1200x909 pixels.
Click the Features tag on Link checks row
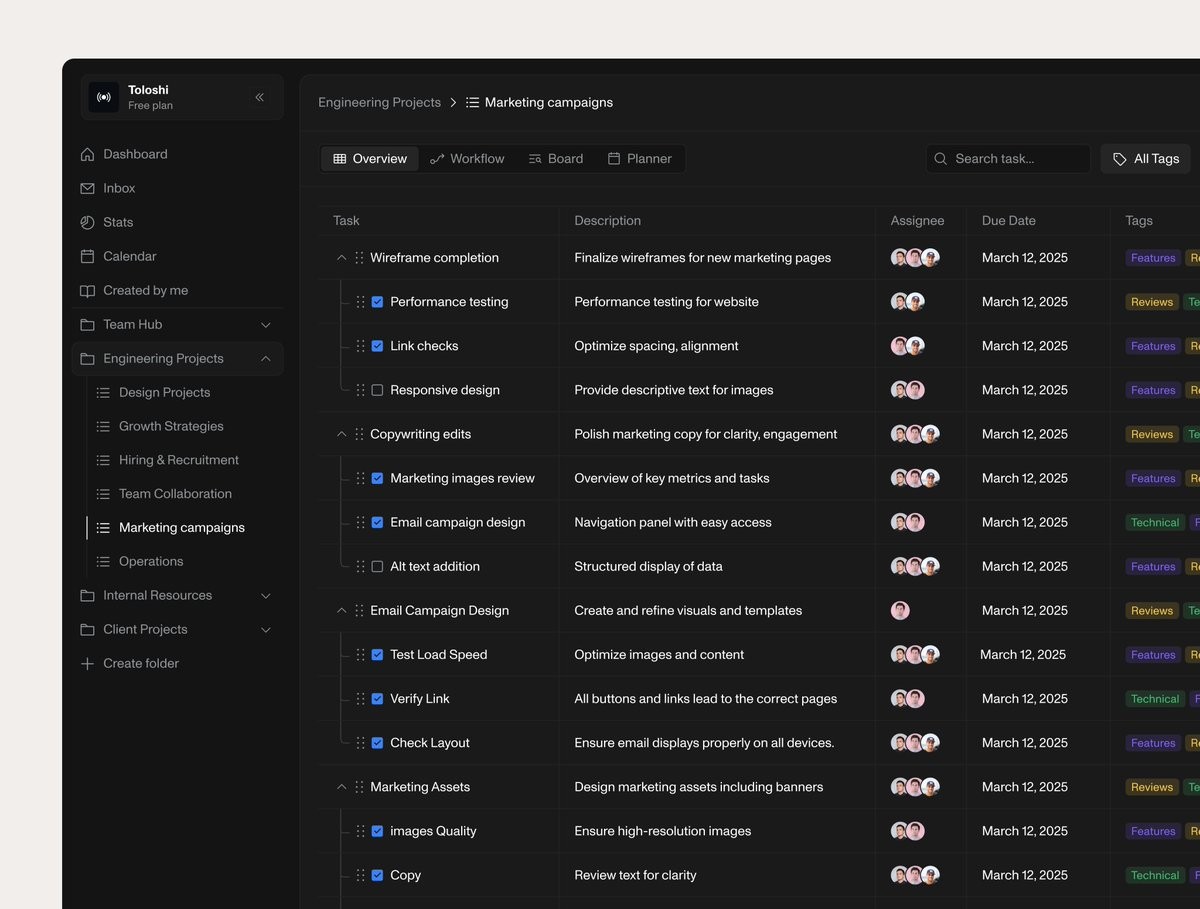point(1153,346)
